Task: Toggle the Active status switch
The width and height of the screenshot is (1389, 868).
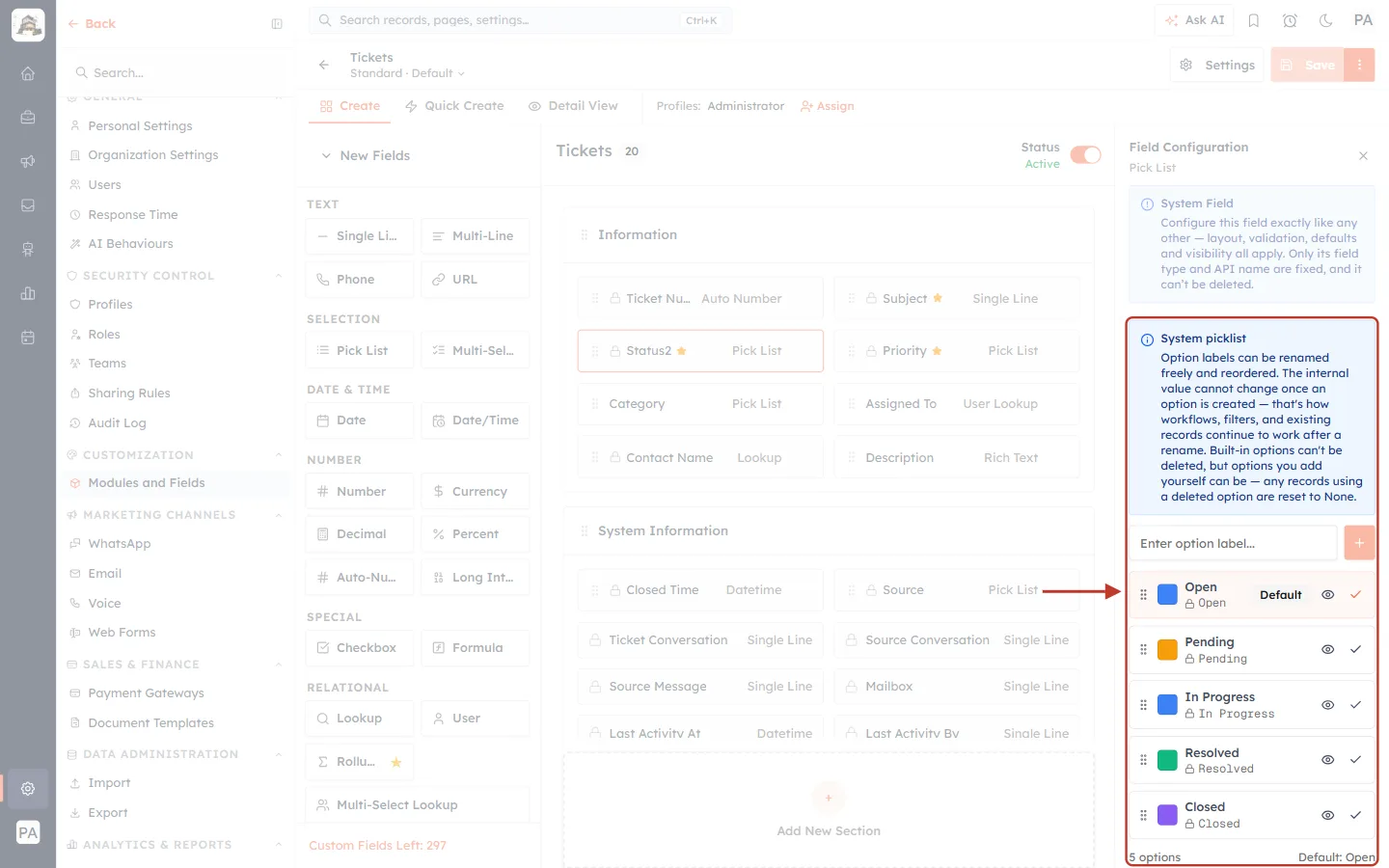Action: (1085, 155)
